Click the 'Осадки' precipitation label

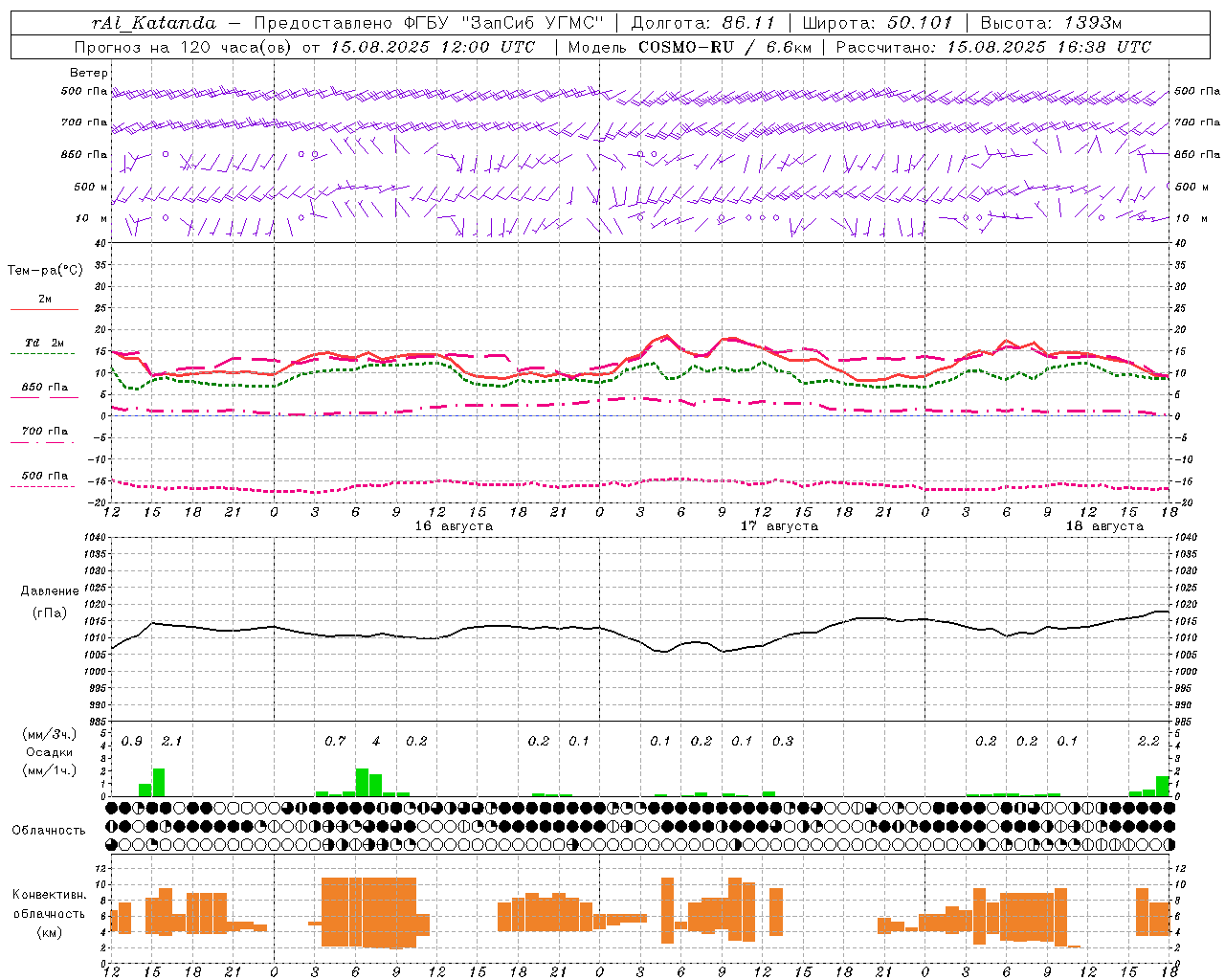click(50, 752)
